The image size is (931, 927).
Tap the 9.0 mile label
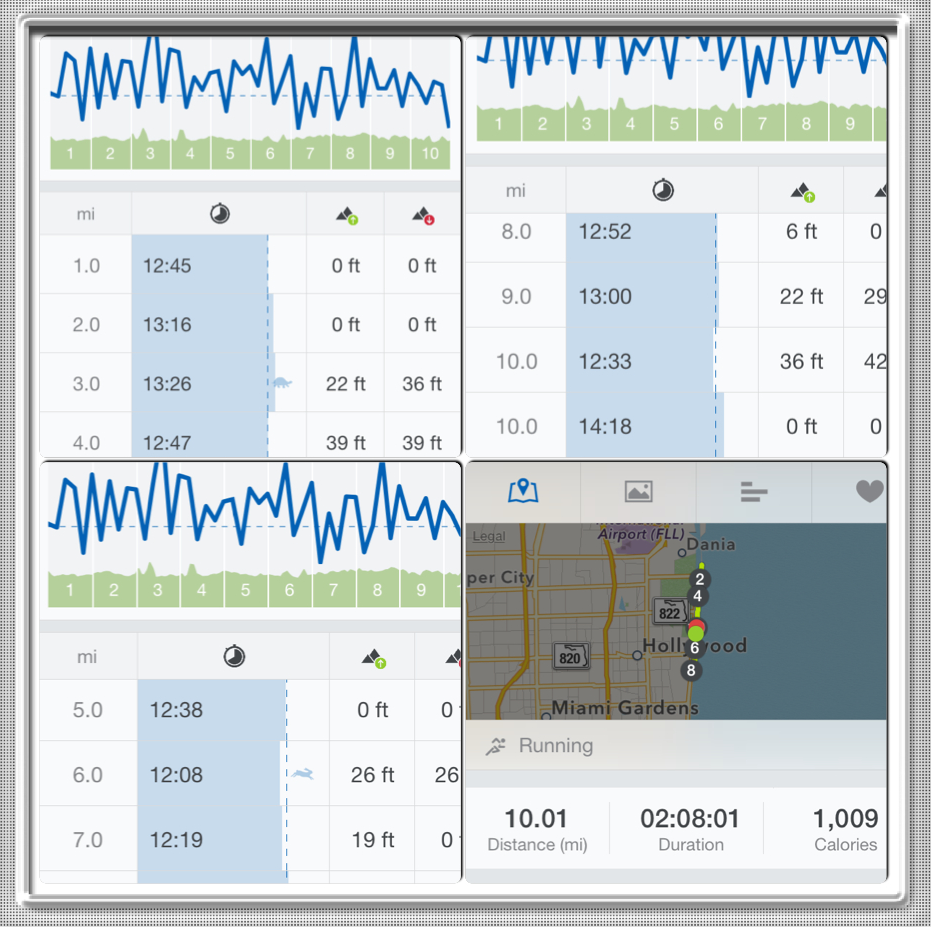pyautogui.click(x=516, y=296)
